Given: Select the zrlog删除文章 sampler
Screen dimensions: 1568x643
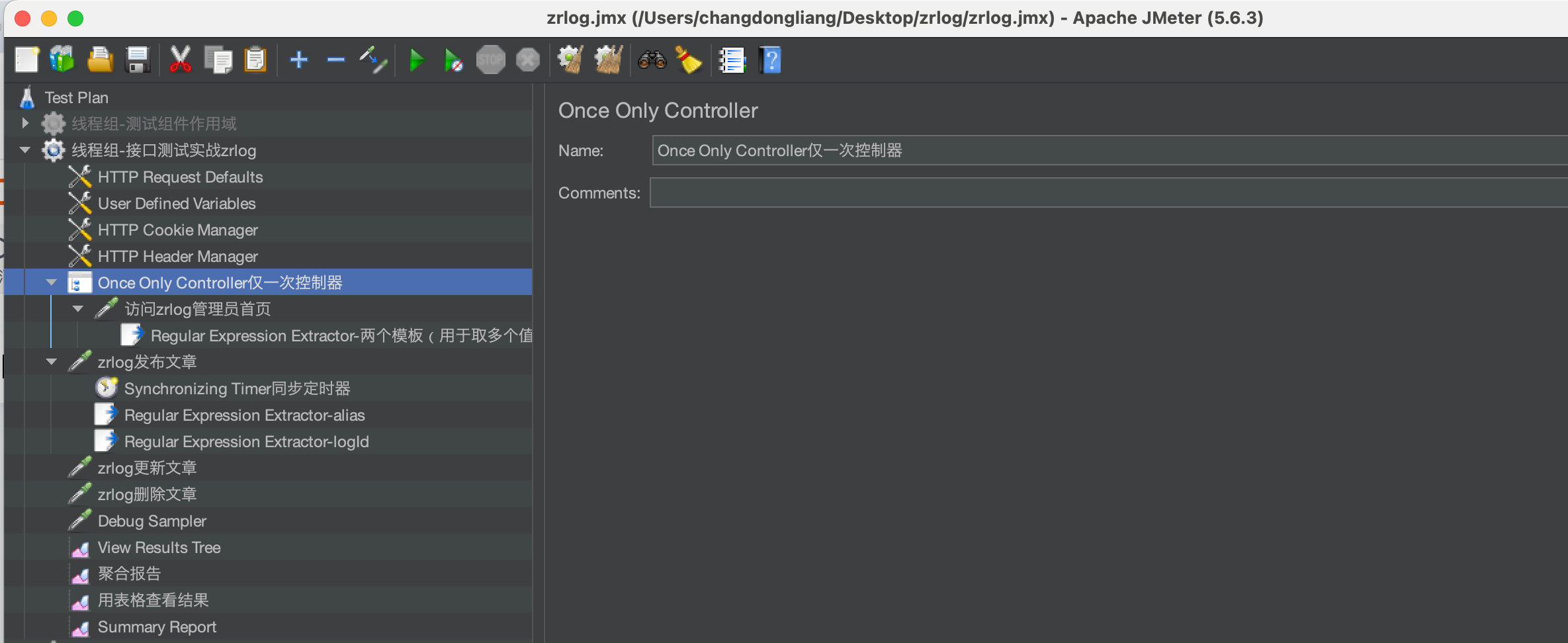Looking at the screenshot, I should click(x=147, y=494).
